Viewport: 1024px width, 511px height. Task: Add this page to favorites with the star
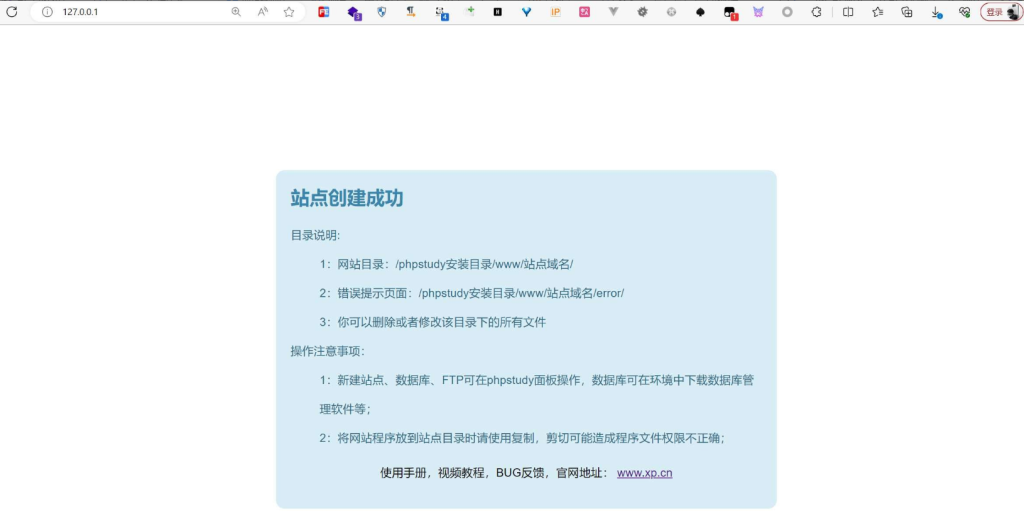point(289,12)
